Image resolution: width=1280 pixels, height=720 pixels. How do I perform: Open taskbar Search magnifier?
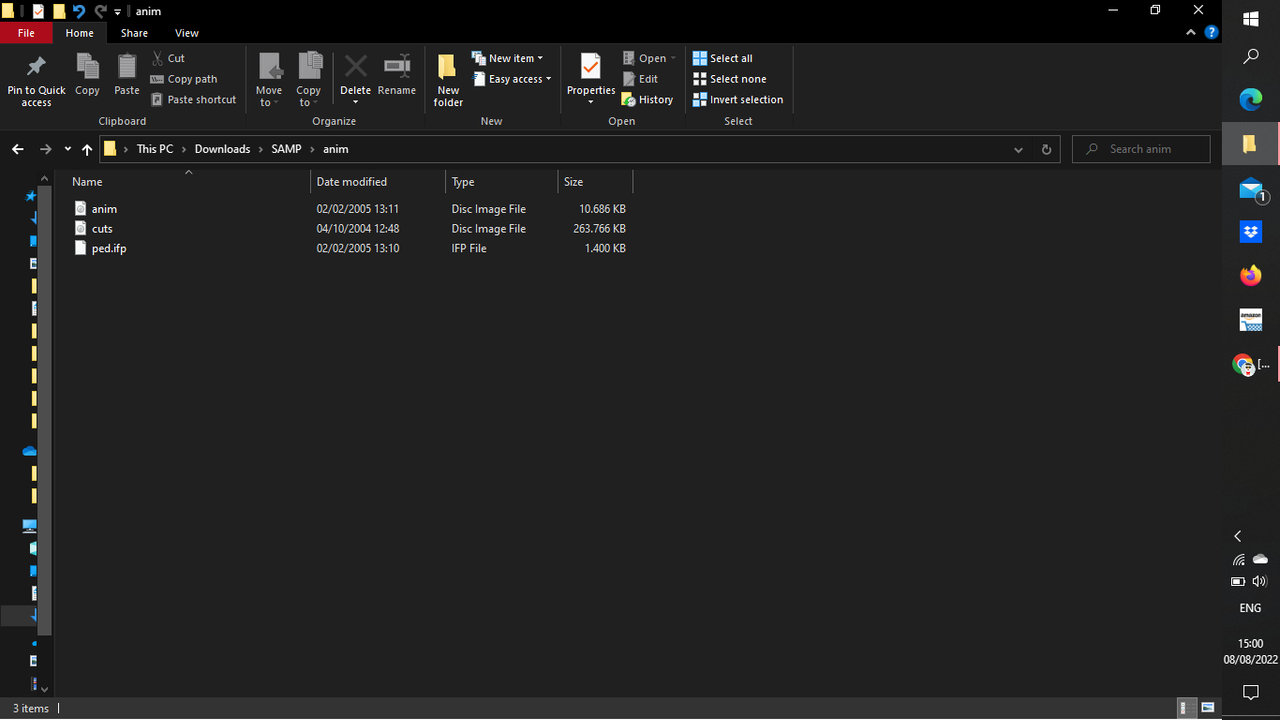[x=1251, y=57]
